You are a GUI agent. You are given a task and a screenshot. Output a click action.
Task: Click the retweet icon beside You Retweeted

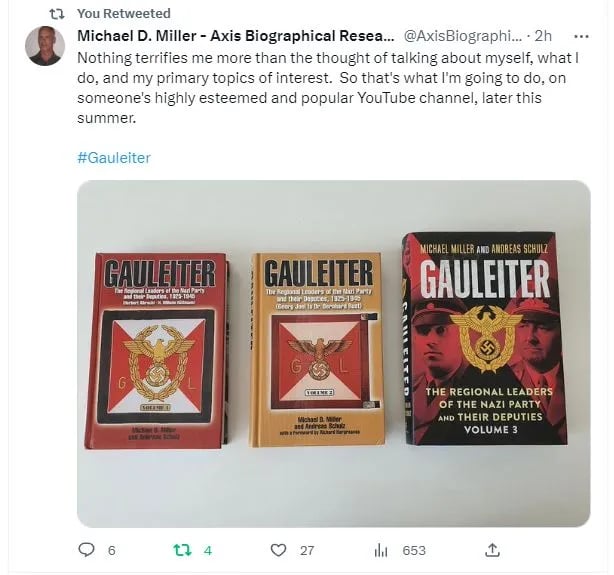[x=57, y=14]
